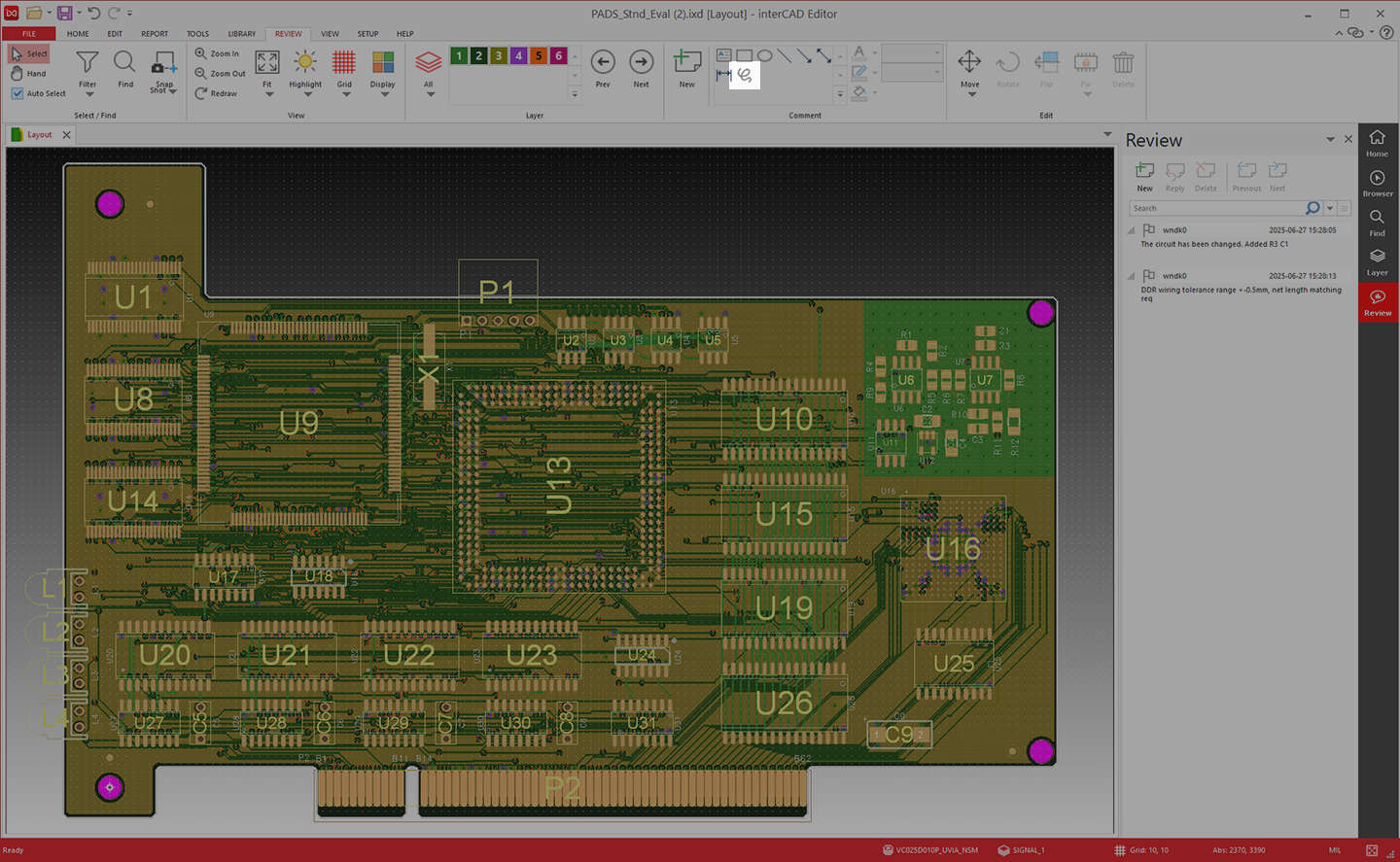
Task: Open the Highlight dropdown
Action: pyautogui.click(x=307, y=94)
